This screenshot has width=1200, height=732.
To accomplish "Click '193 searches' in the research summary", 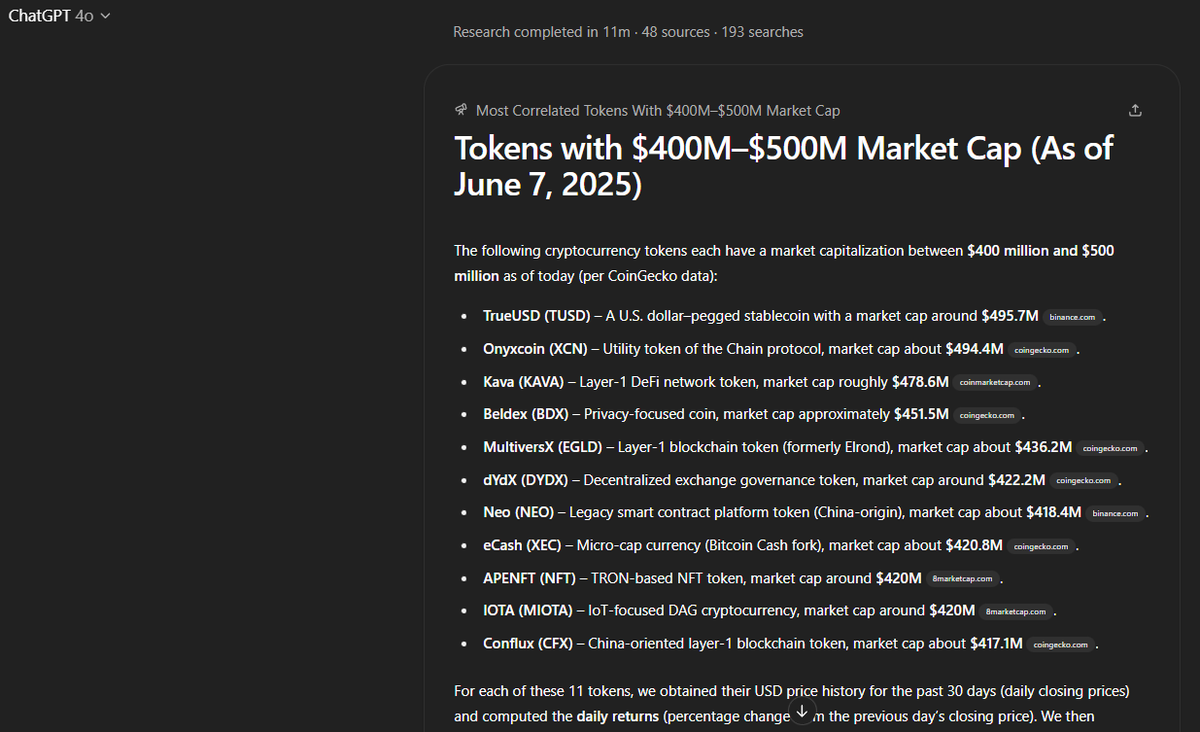I will pyautogui.click(x=762, y=32).
